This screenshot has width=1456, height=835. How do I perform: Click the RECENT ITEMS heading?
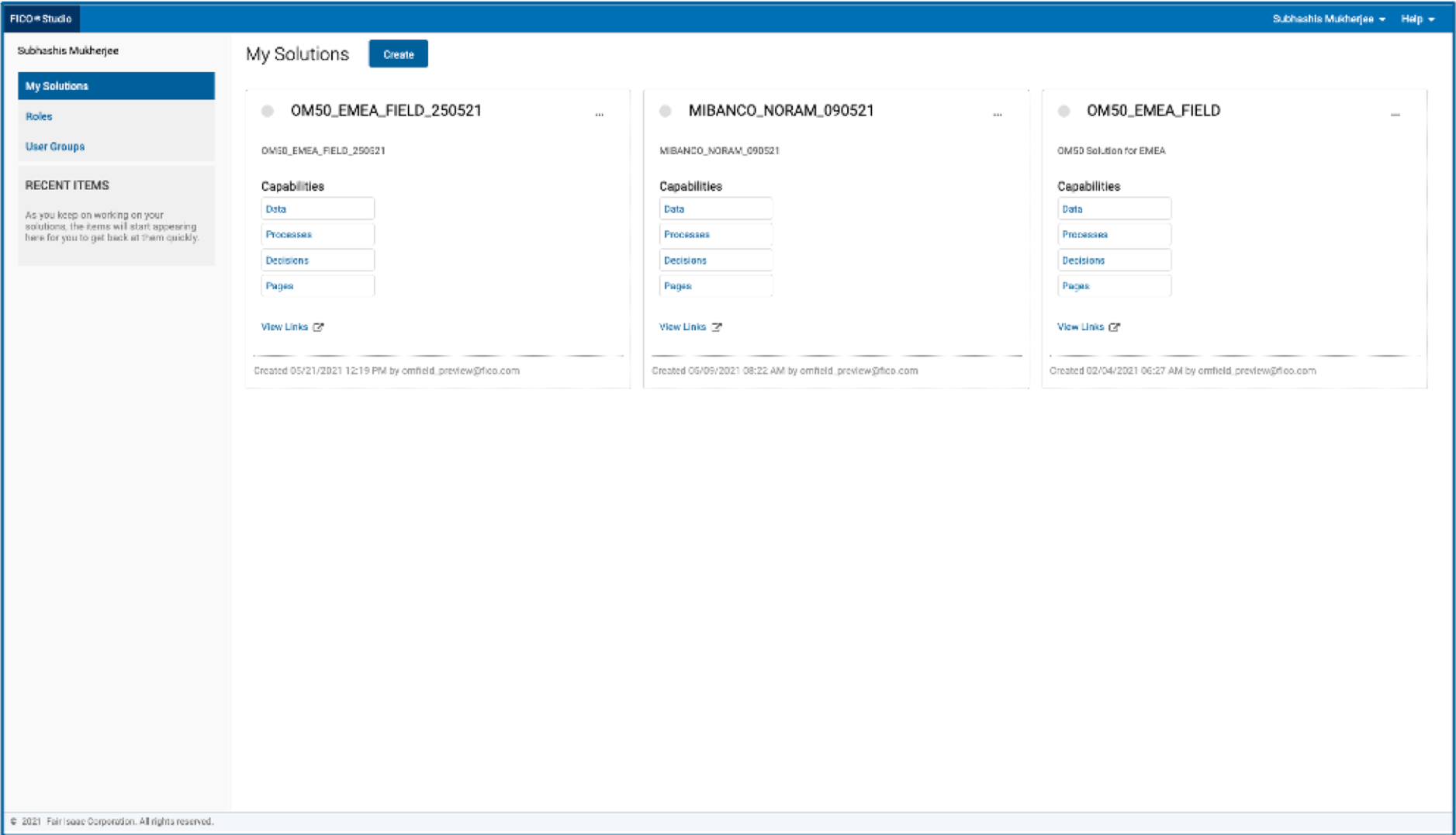67,185
